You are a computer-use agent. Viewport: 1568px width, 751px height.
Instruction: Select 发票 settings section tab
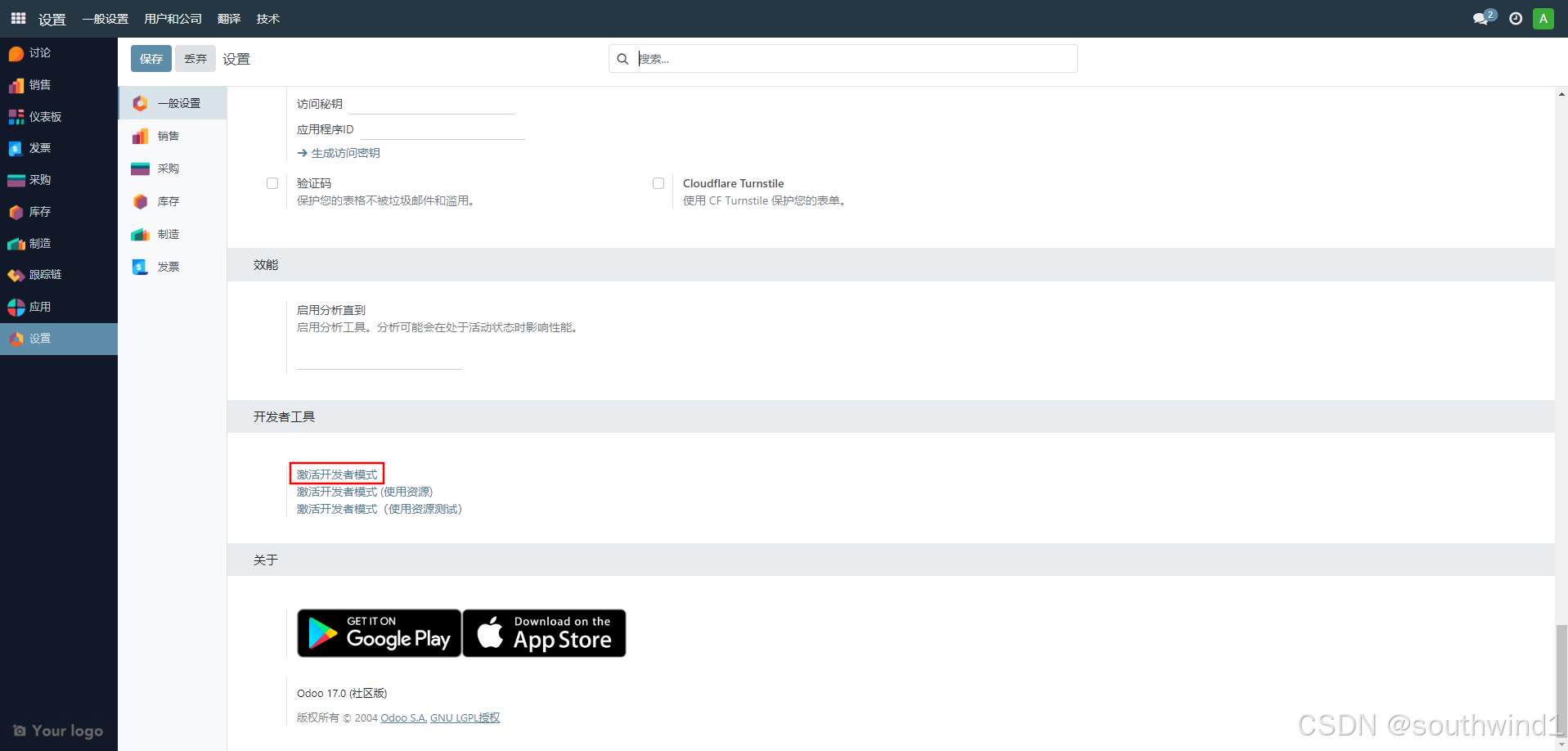[173, 267]
